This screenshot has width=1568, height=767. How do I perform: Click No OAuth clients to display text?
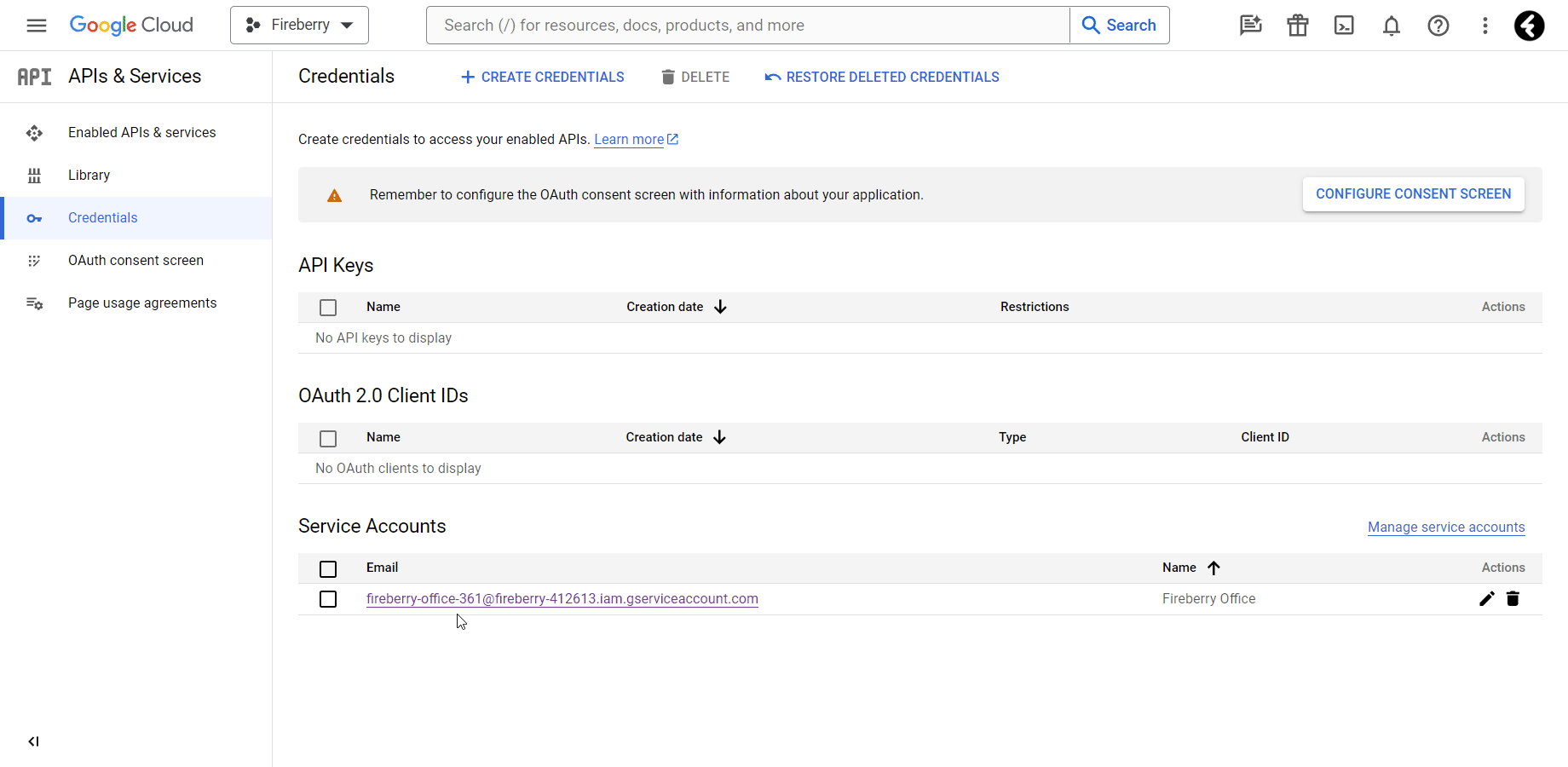click(x=398, y=469)
